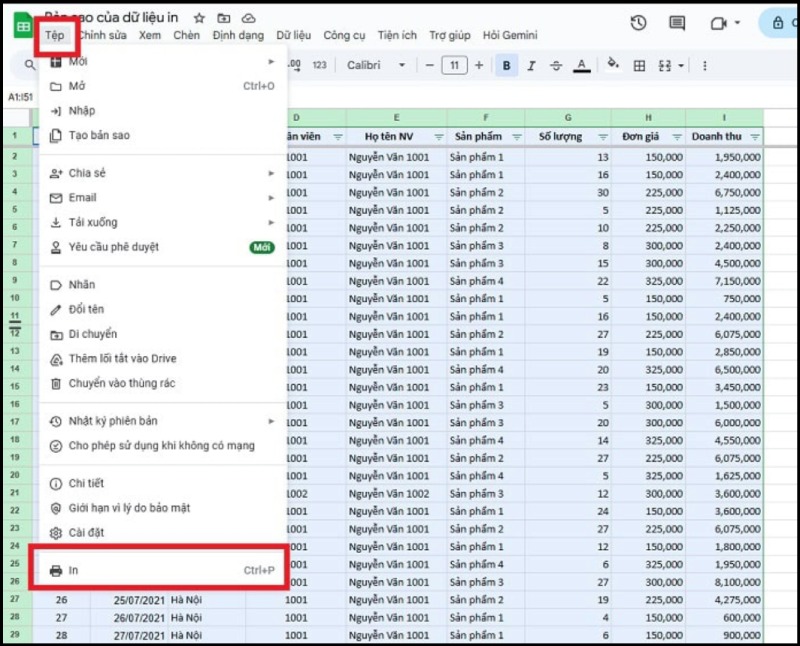The width and height of the screenshot is (800, 646).
Task: Click the Google Sheets home logo
Action: pyautogui.click(x=23, y=24)
